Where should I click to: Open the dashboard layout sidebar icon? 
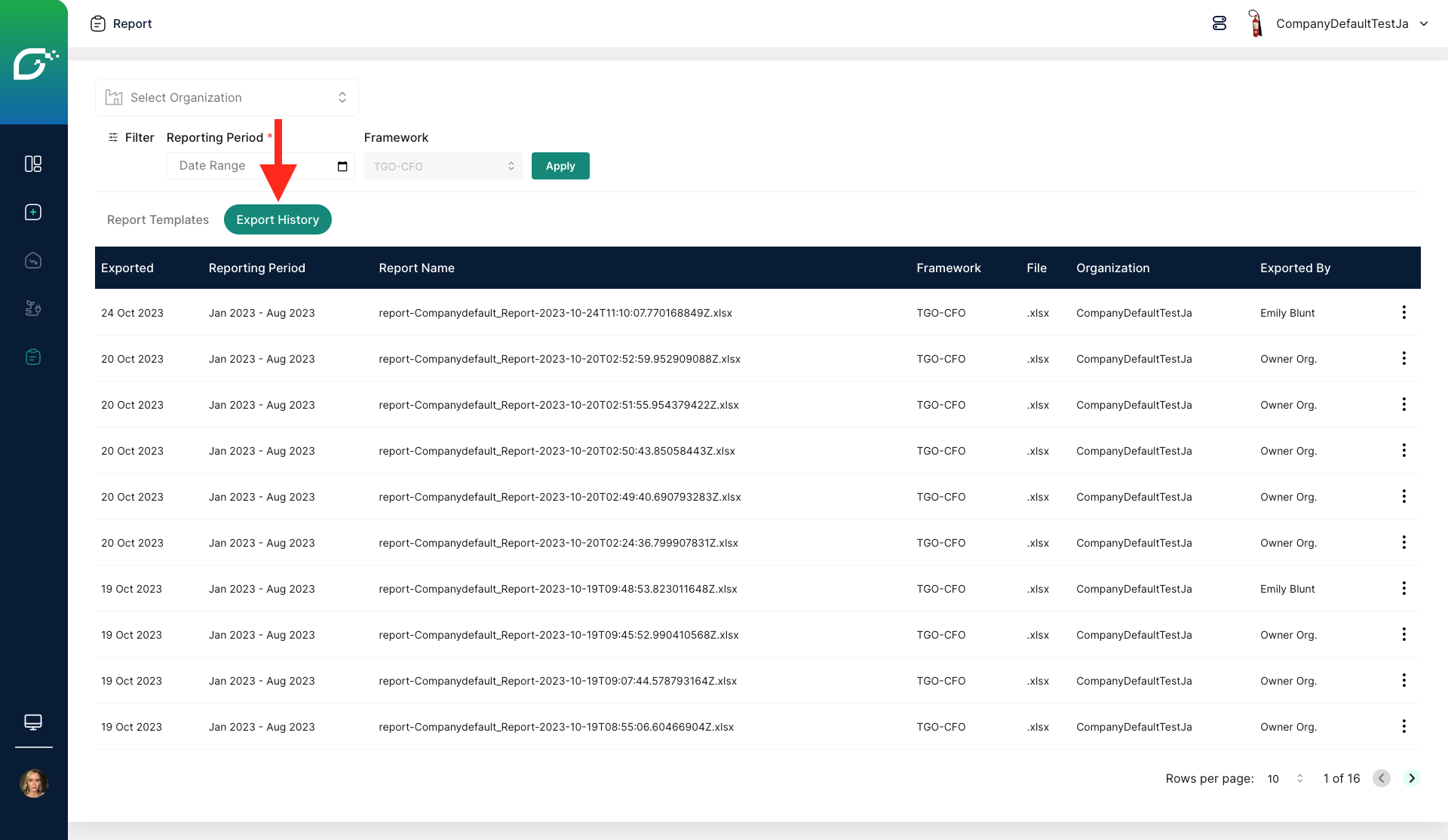coord(33,164)
